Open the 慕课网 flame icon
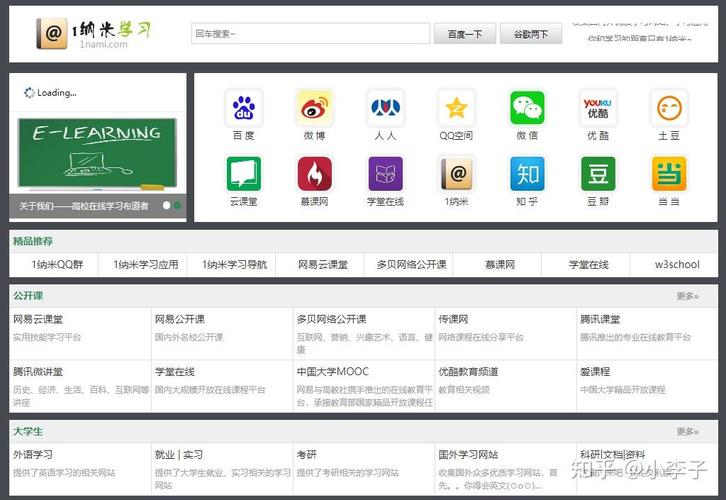The image size is (726, 500). [314, 174]
